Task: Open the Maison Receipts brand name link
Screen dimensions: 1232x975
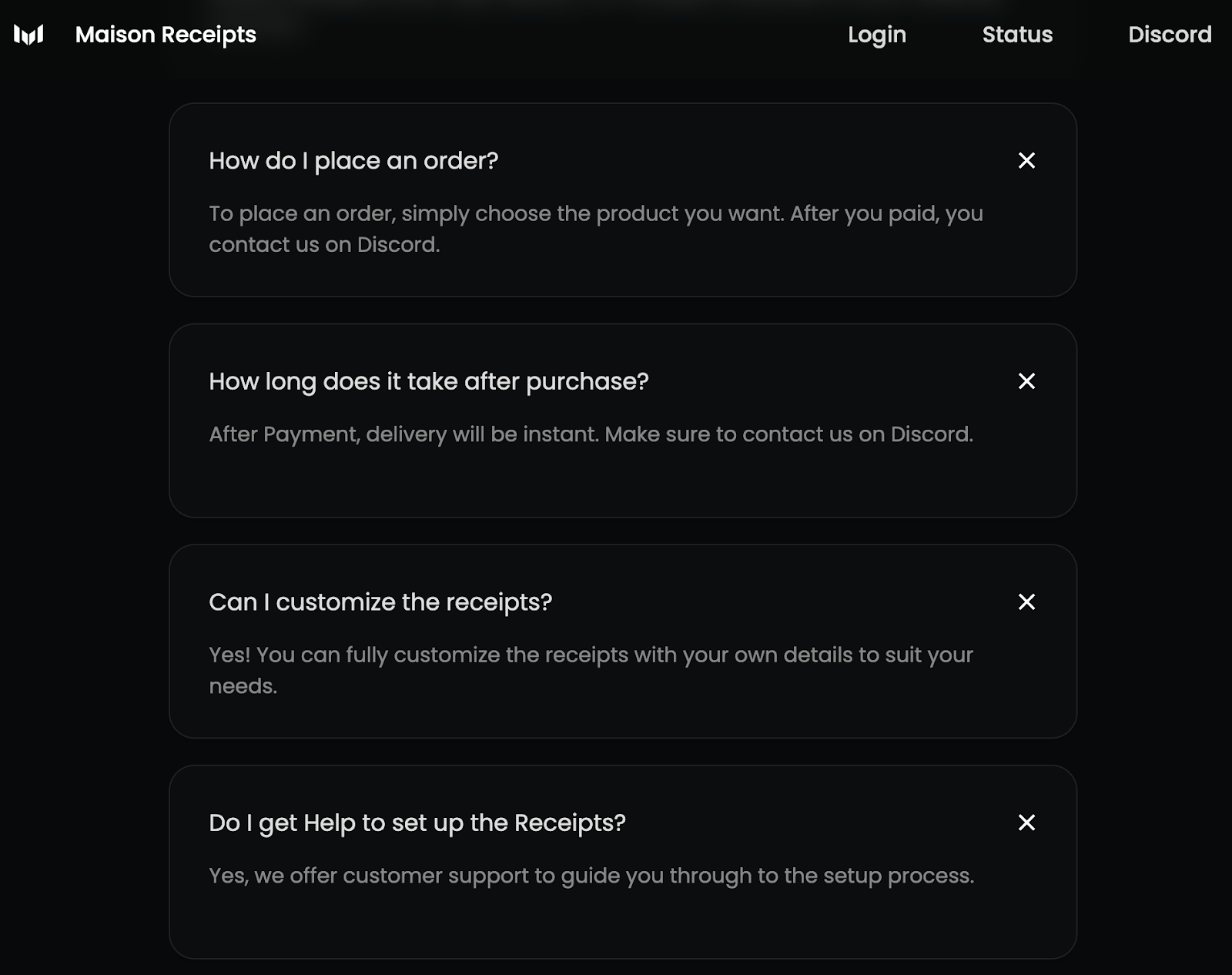Action: coord(166,35)
